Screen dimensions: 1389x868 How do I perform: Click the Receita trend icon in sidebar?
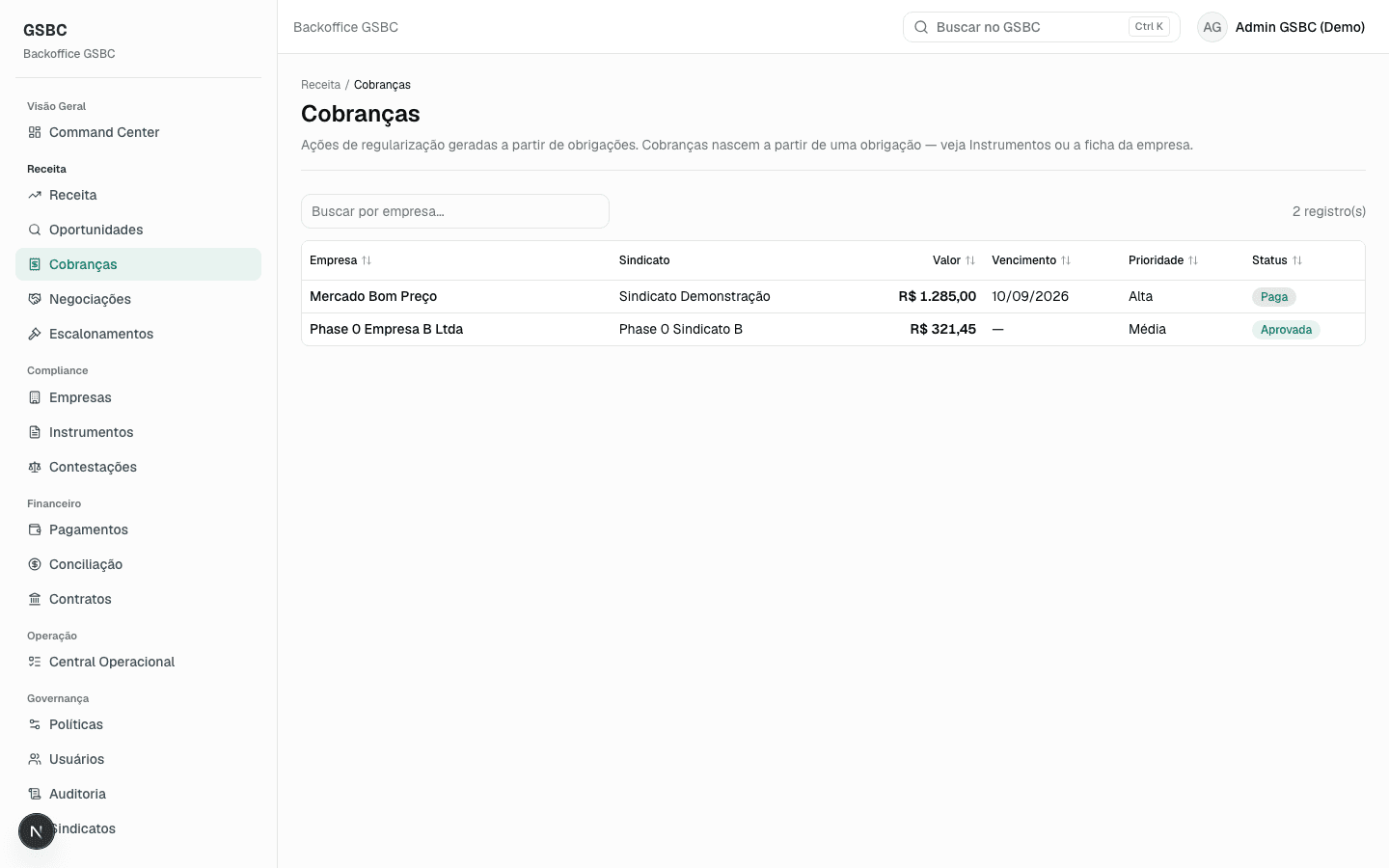35,195
